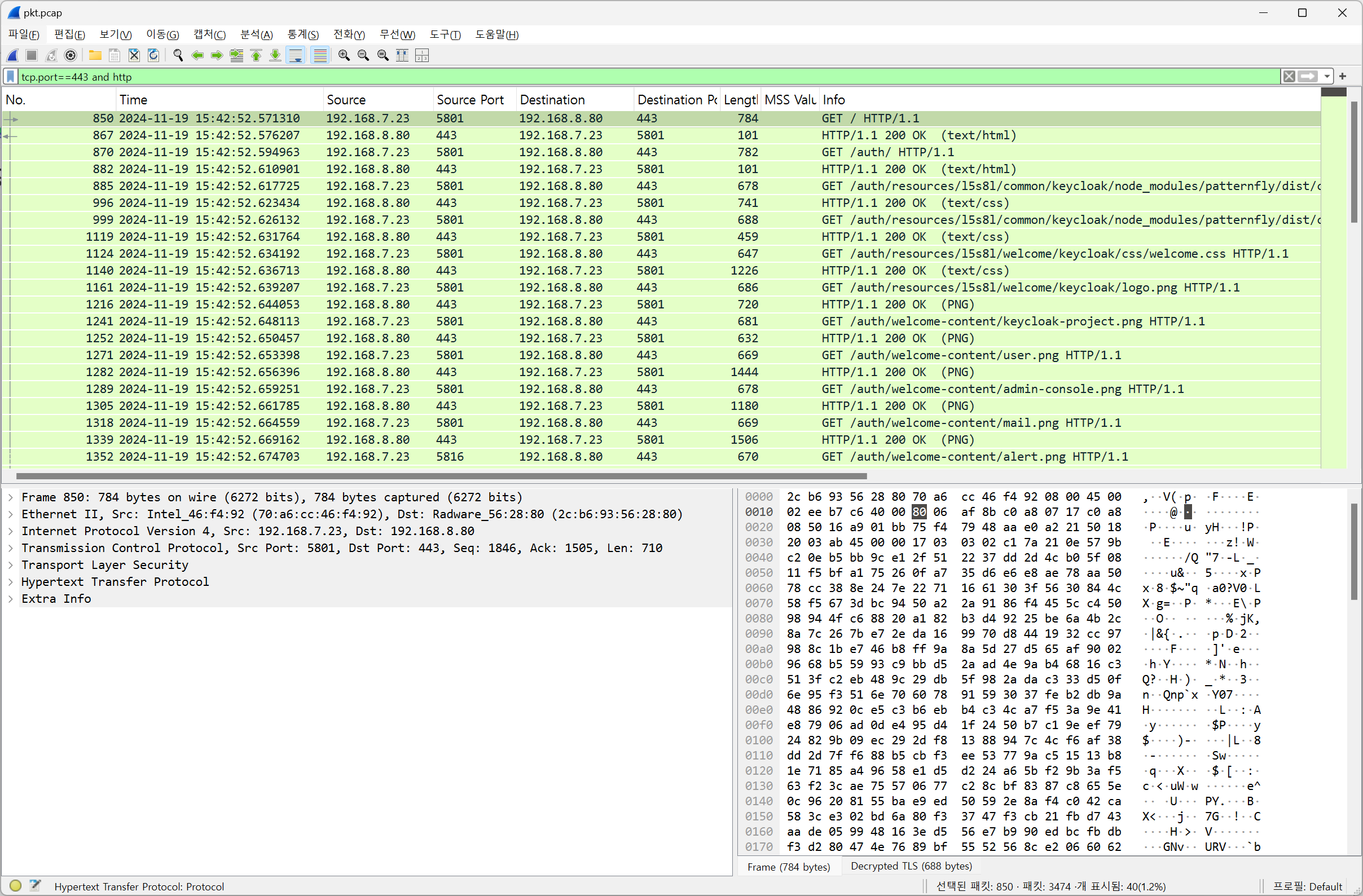Screen dimensions: 1363x896
Task: Click the start capture shark fin icon
Action: click(12, 55)
